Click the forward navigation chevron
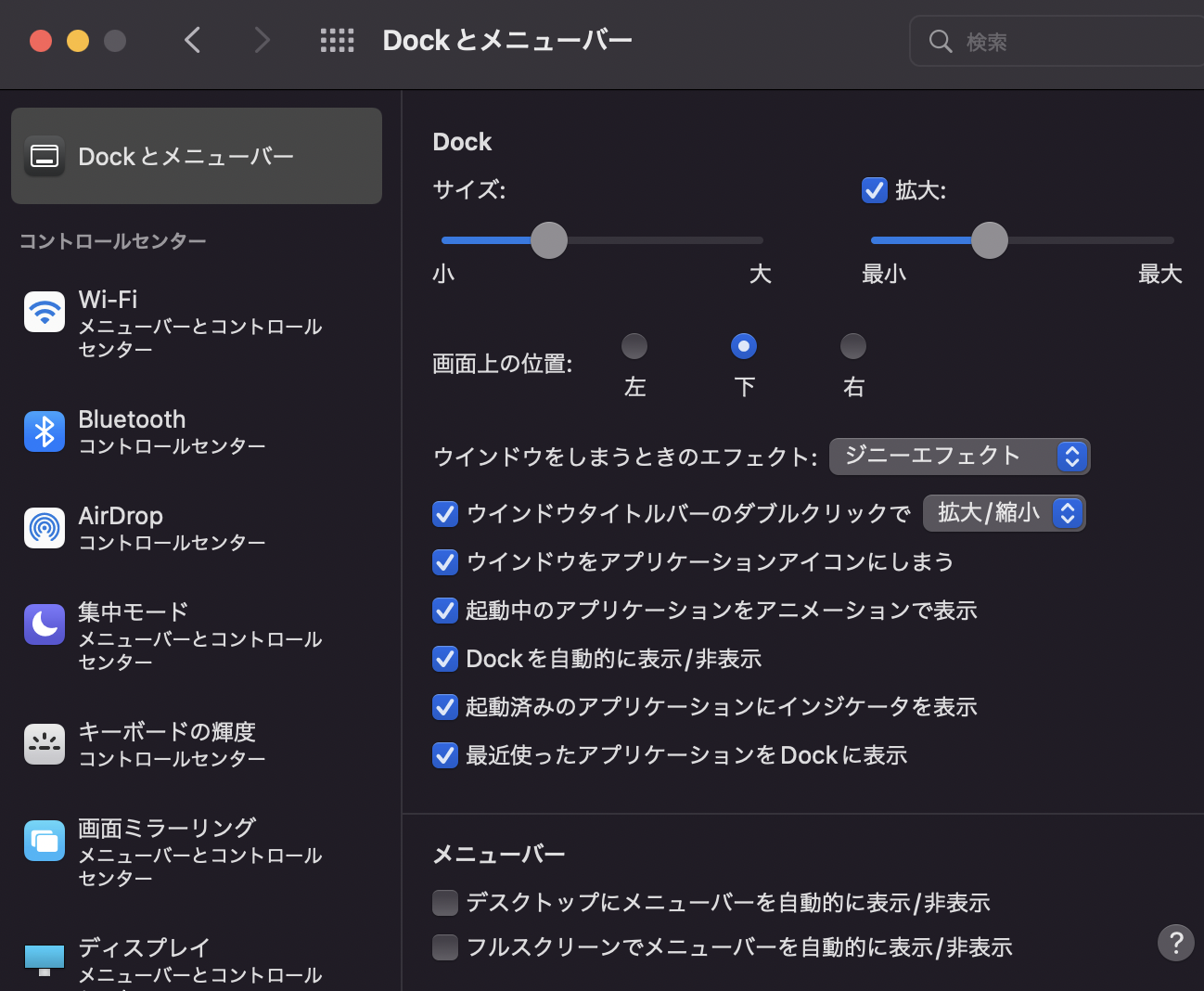Image resolution: width=1204 pixels, height=991 pixels. click(x=263, y=40)
